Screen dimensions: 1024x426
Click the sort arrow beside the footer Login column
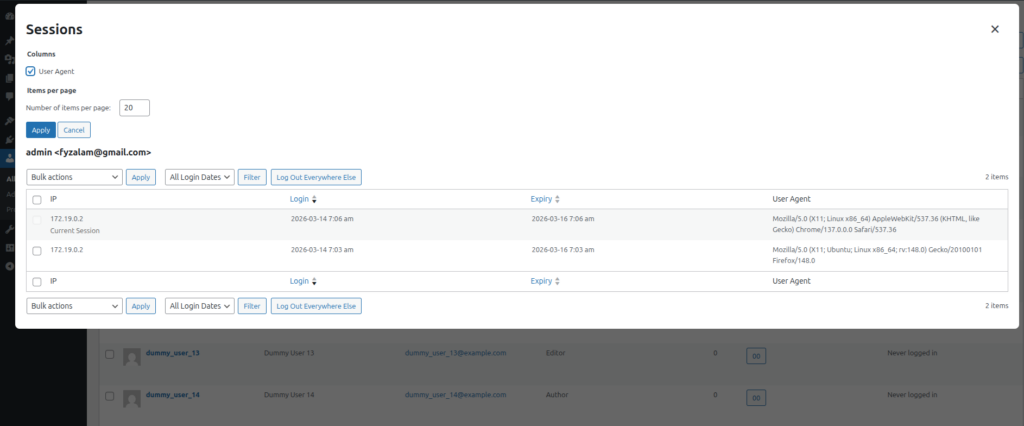314,282
